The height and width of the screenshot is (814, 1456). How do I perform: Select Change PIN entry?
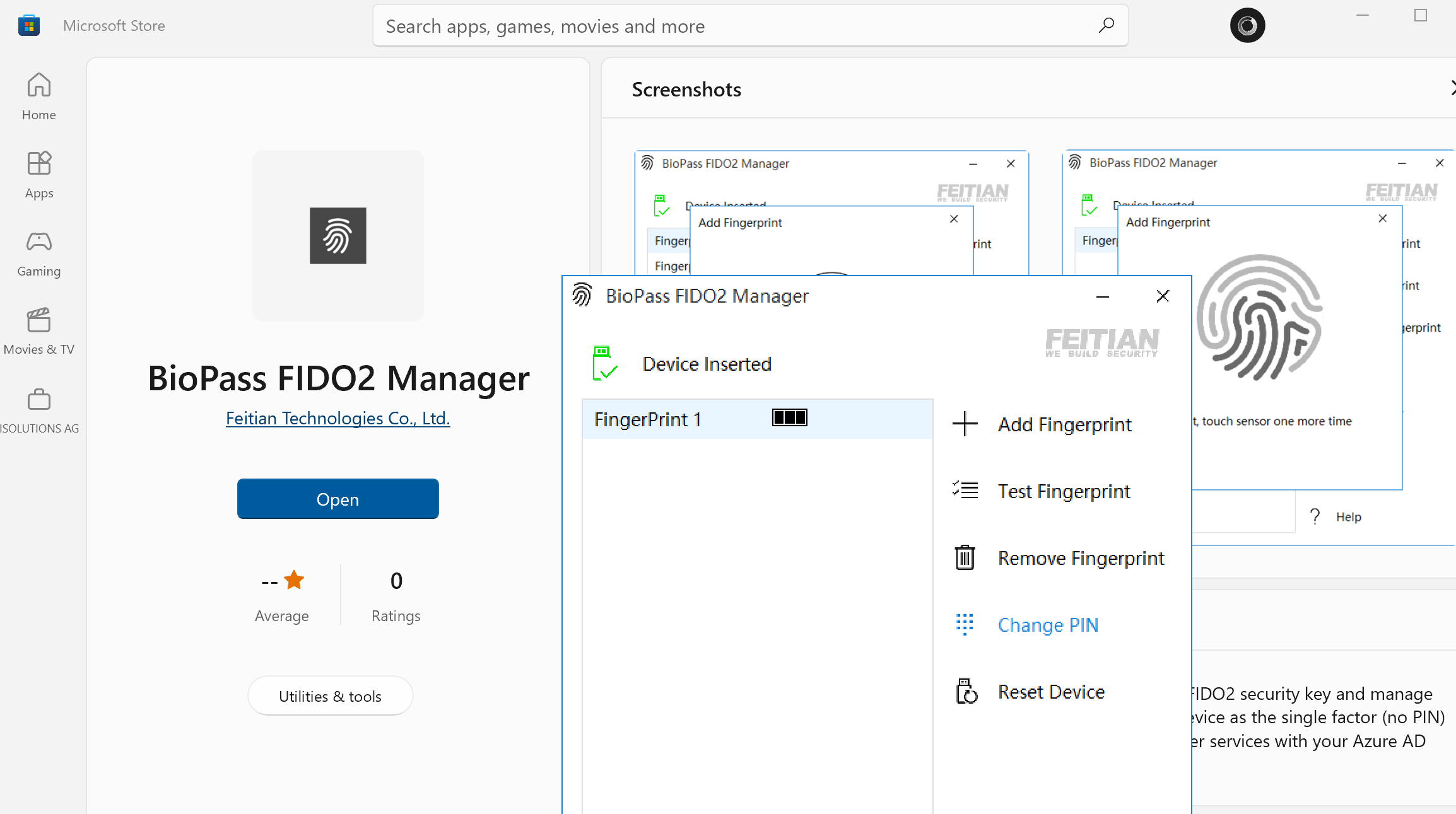(x=1048, y=625)
